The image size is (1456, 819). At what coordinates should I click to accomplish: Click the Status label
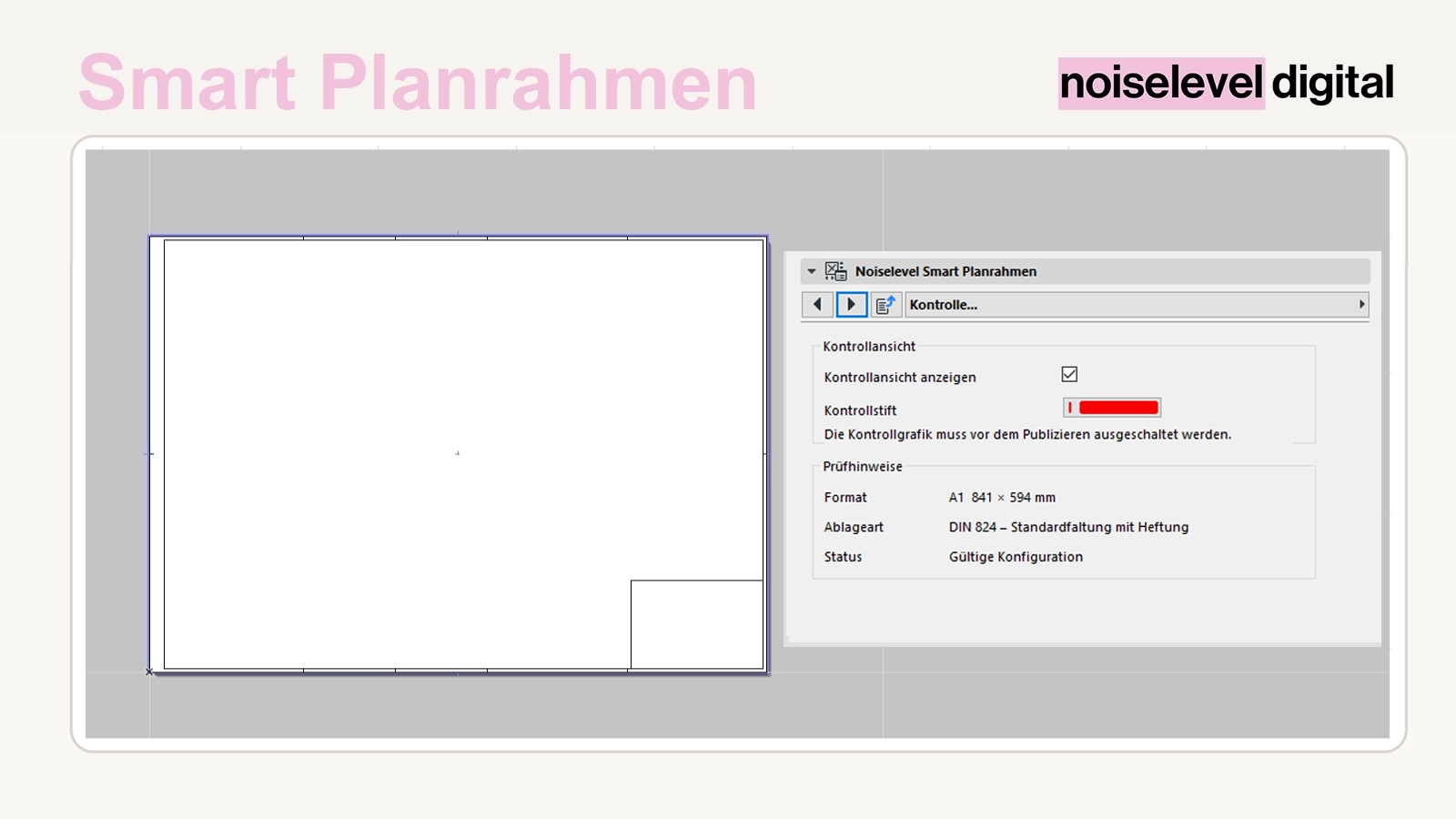843,557
